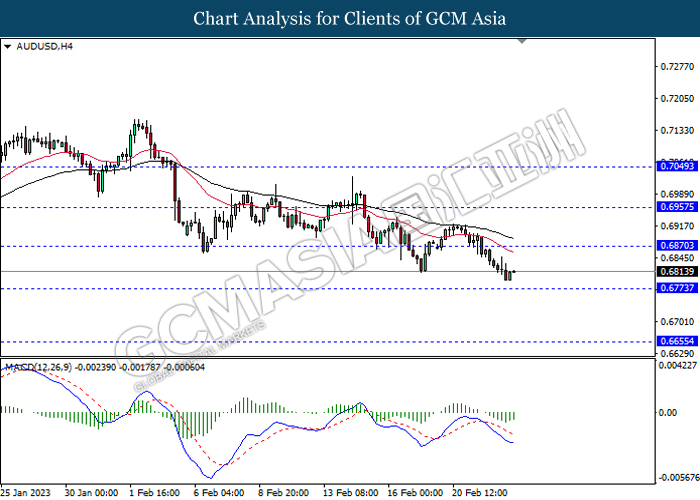Click the 20 Feb 12:00 time label
Image resolution: width=700 pixels, height=500 pixels.
click(x=480, y=492)
